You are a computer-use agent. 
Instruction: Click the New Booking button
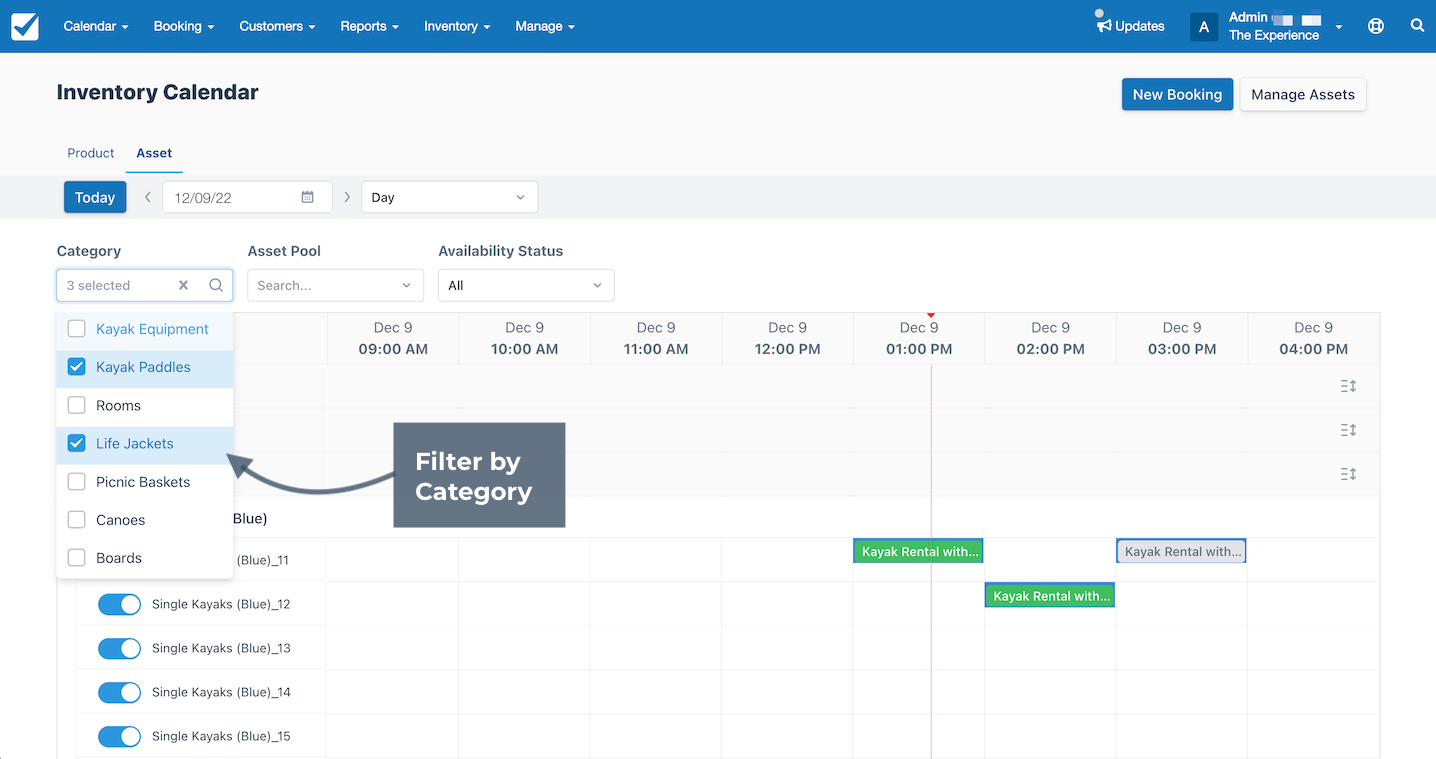coord(1177,94)
